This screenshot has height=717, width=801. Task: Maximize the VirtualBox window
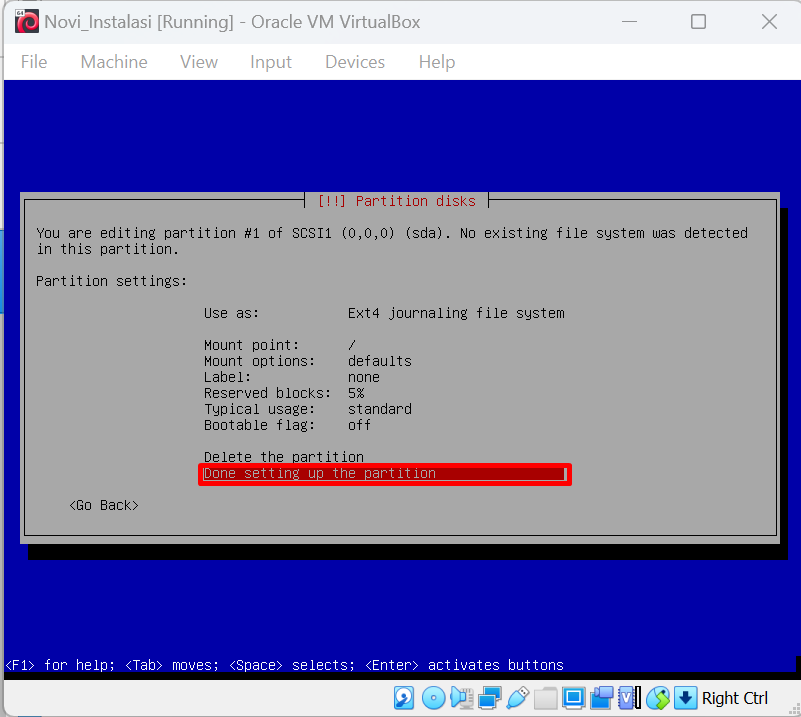click(x=698, y=21)
